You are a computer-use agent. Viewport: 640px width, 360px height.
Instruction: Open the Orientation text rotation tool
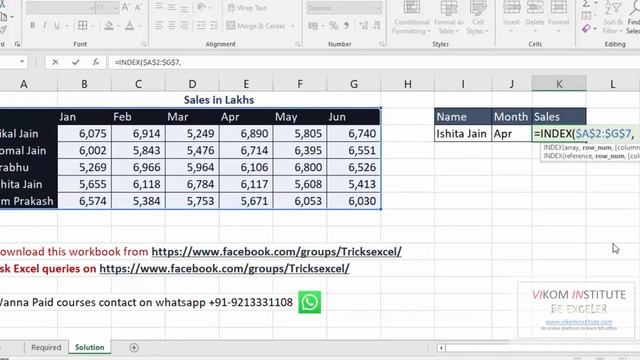[x=201, y=7]
